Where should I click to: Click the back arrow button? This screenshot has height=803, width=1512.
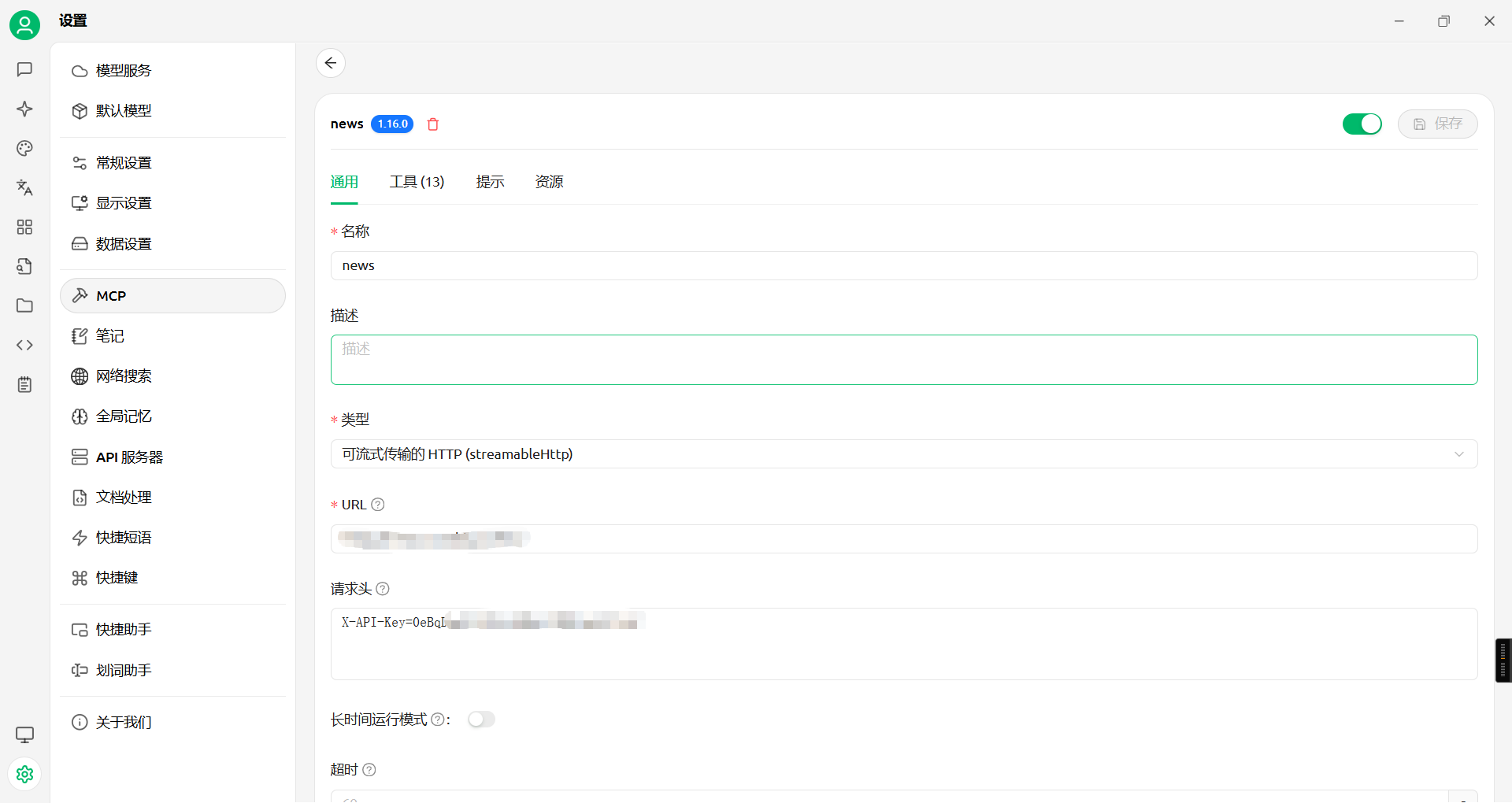click(x=331, y=63)
